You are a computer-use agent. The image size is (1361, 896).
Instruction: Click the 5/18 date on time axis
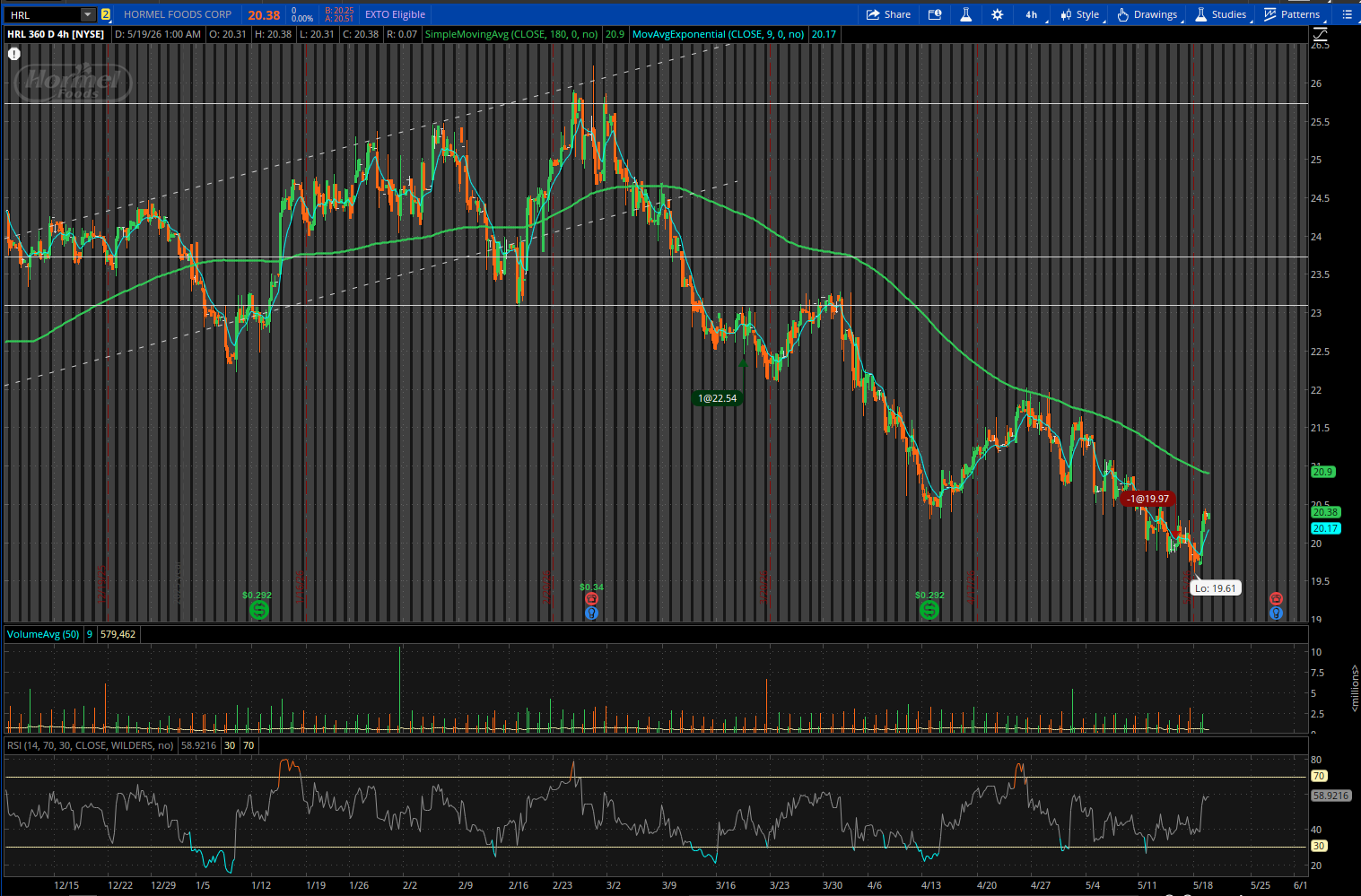pyautogui.click(x=1203, y=885)
